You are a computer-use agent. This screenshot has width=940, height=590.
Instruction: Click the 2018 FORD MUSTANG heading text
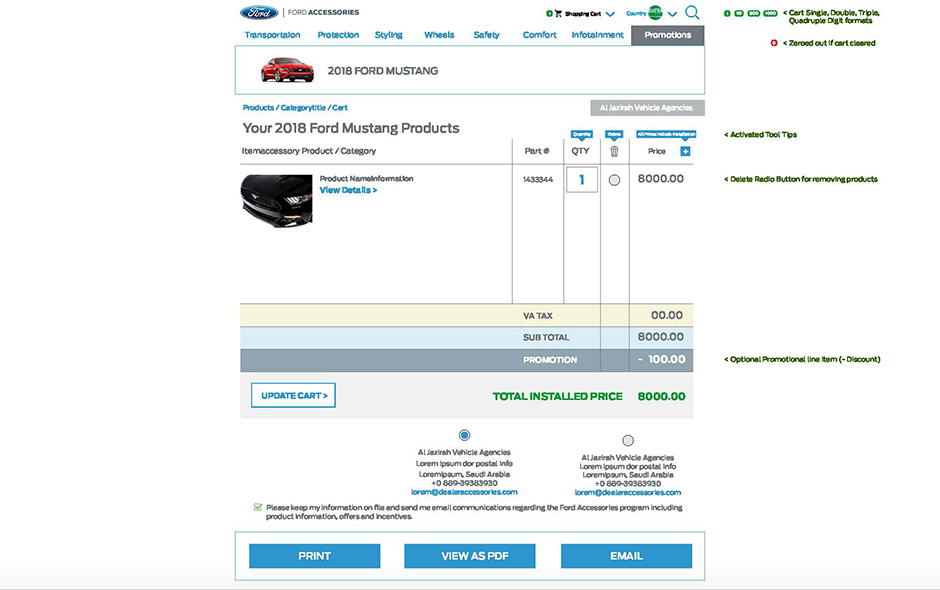[x=382, y=71]
